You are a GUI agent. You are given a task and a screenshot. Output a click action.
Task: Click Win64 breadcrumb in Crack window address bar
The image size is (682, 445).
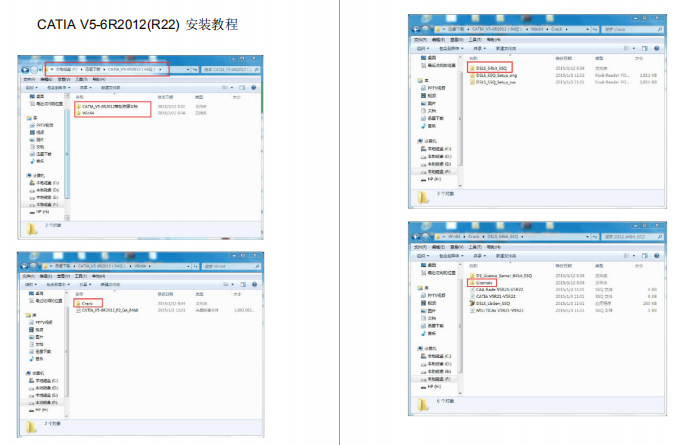537,30
